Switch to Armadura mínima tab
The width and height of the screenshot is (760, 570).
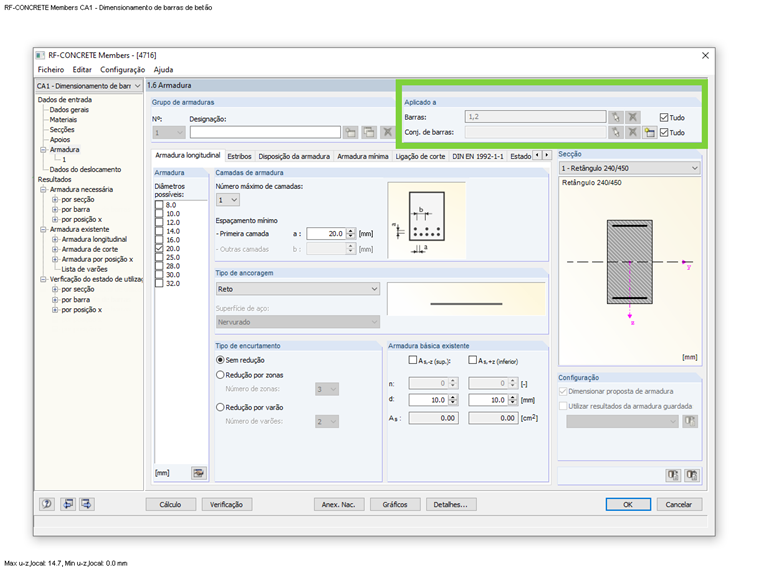click(363, 157)
